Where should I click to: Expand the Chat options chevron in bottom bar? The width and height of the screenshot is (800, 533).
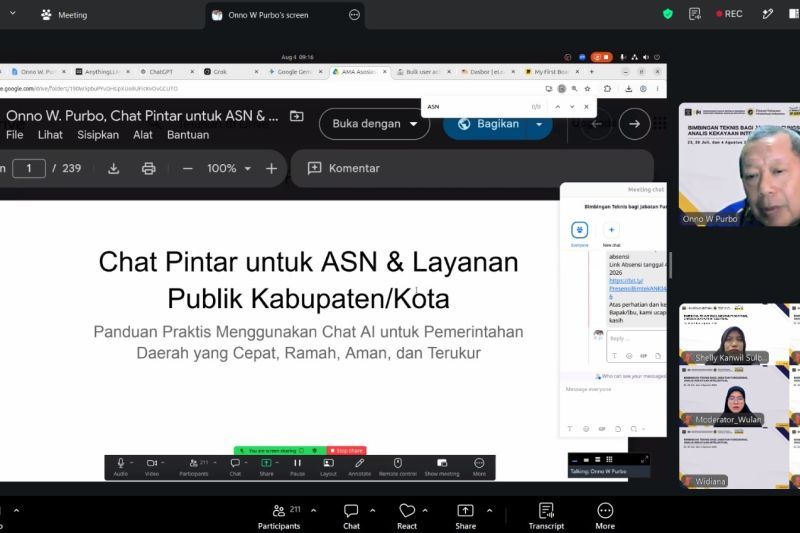coord(372,510)
